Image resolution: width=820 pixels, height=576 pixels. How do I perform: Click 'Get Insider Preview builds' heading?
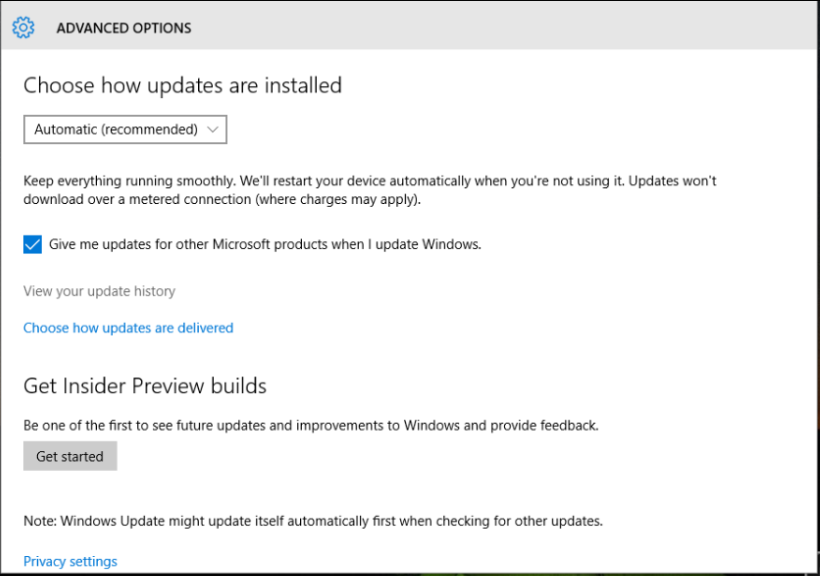point(145,386)
